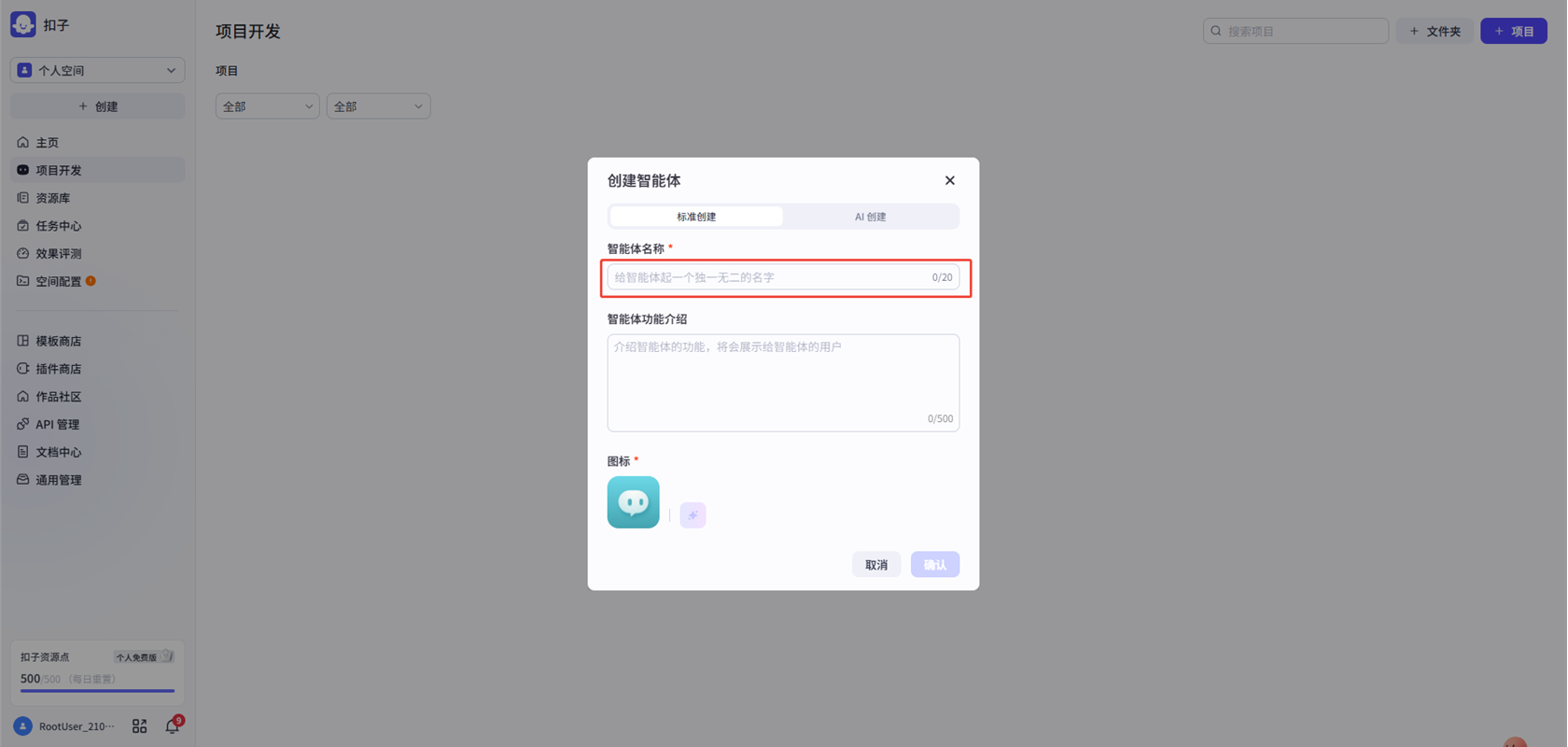This screenshot has height=747, width=1568.
Task: Close the 创建智能体 dialog
Action: 950,180
